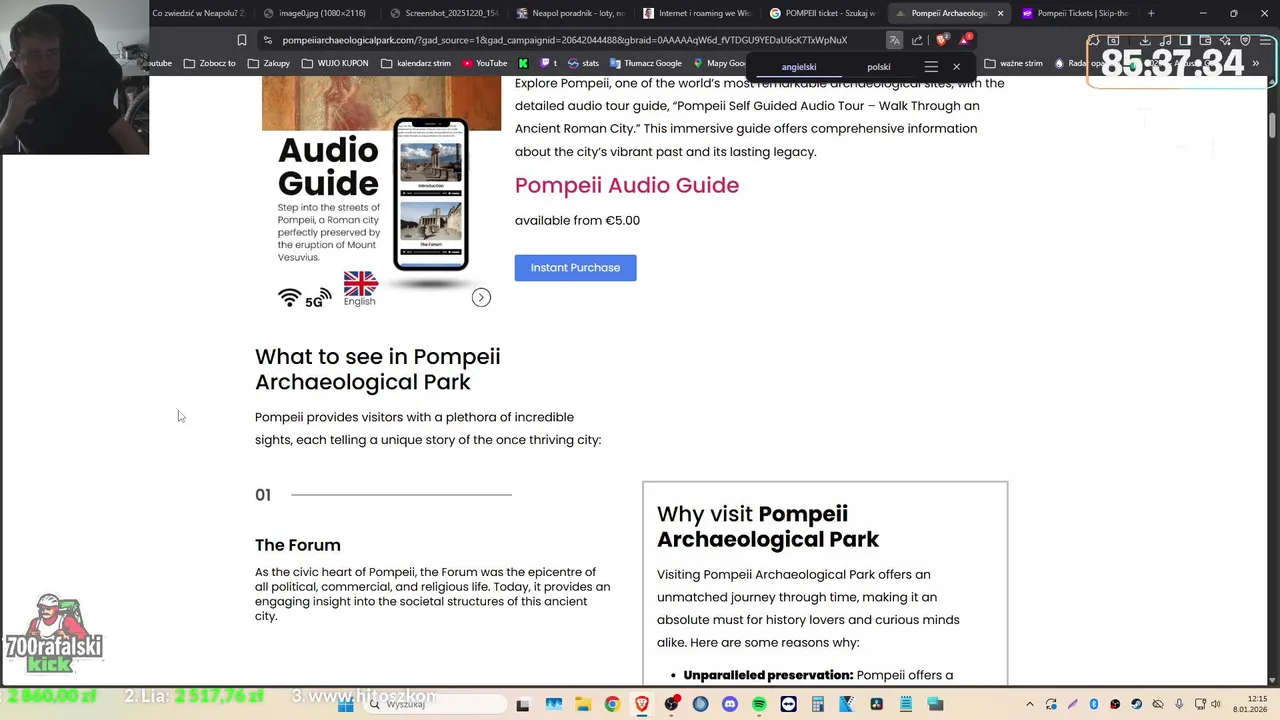Click the translate page icon in the address bar

(x=894, y=40)
